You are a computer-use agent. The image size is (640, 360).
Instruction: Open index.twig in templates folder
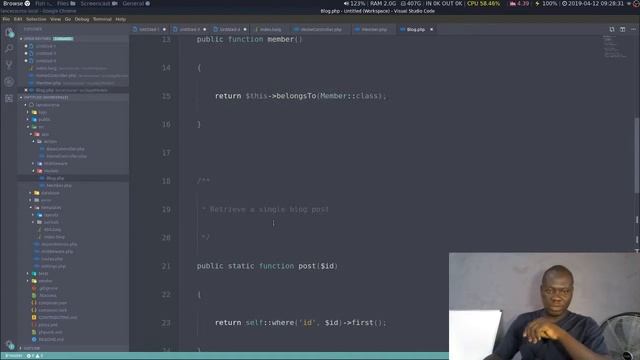coord(54,237)
